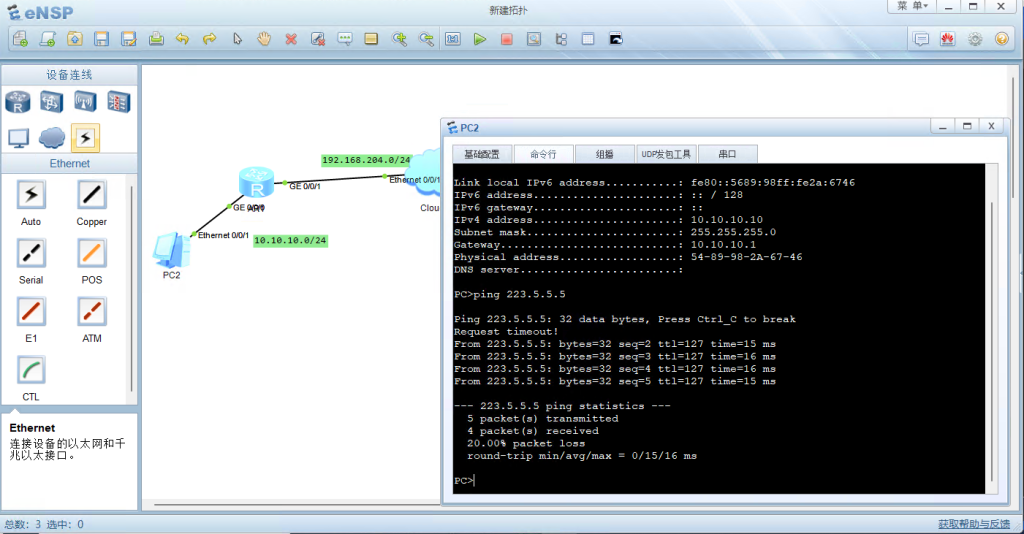The image size is (1024, 534).
Task: Switch to the UDP发包工具 tab
Action: click(x=668, y=154)
